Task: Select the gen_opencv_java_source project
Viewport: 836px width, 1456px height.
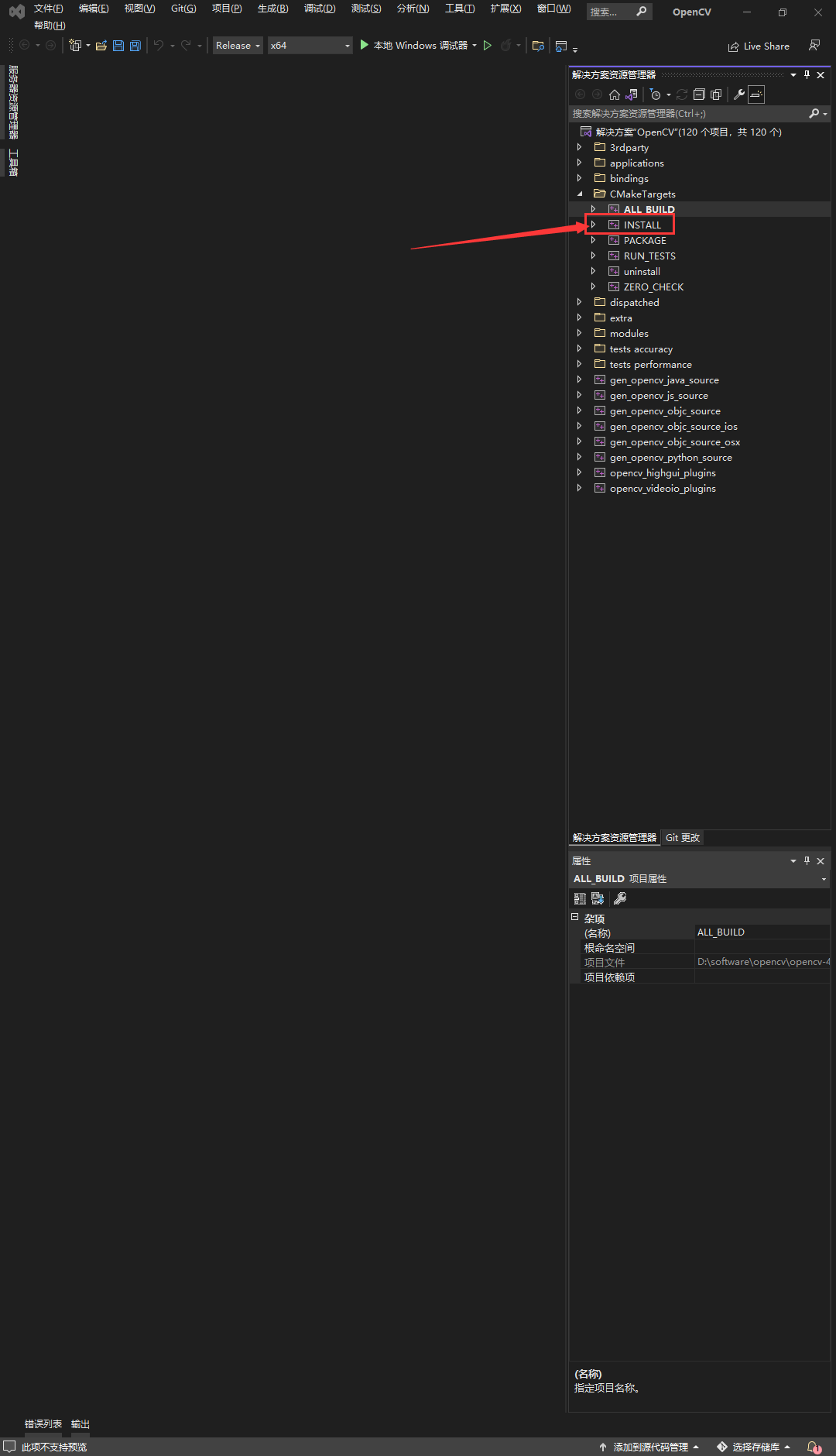Action: coord(664,379)
